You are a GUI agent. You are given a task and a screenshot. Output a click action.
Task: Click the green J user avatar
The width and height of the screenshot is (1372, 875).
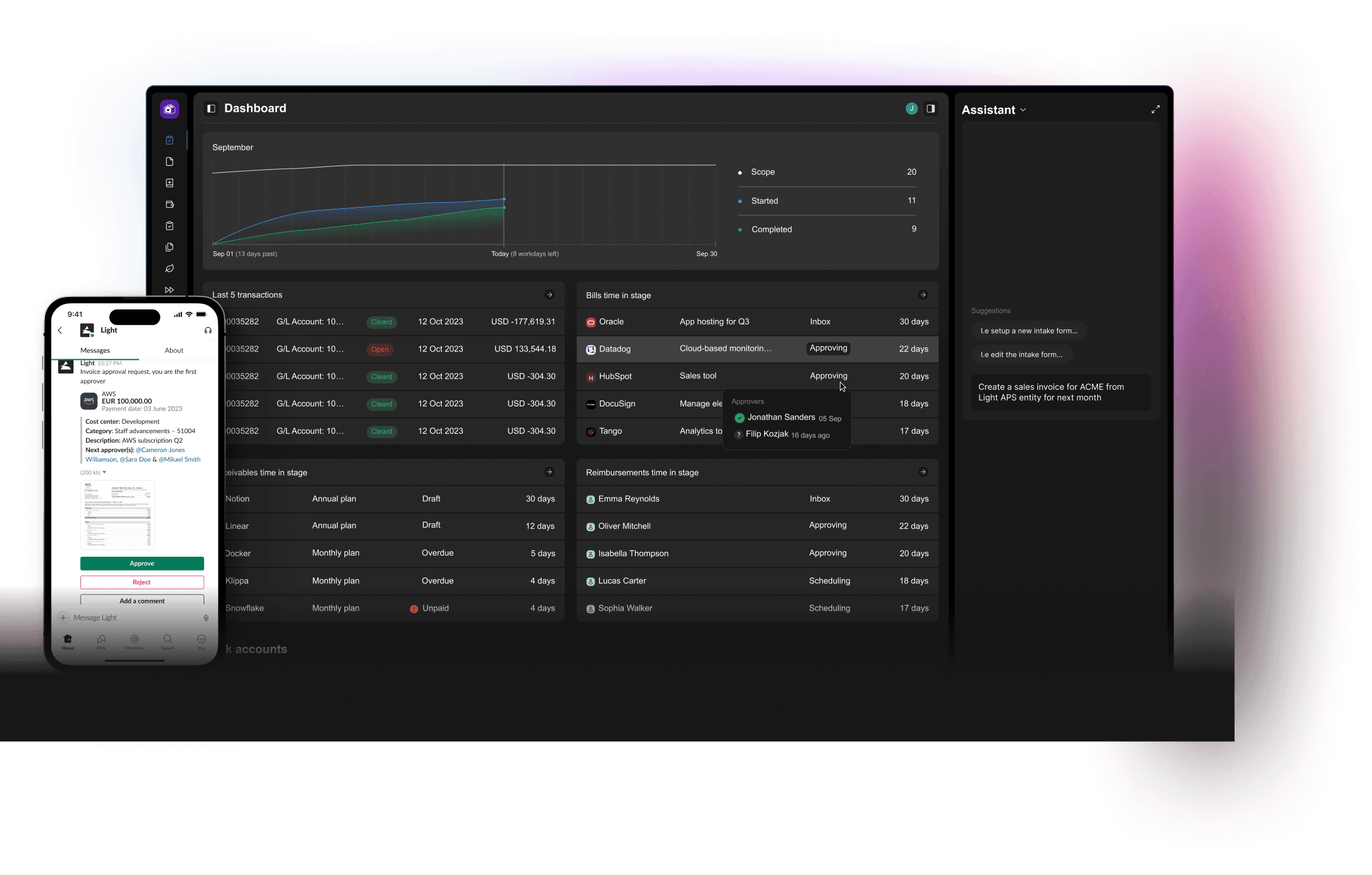(912, 109)
